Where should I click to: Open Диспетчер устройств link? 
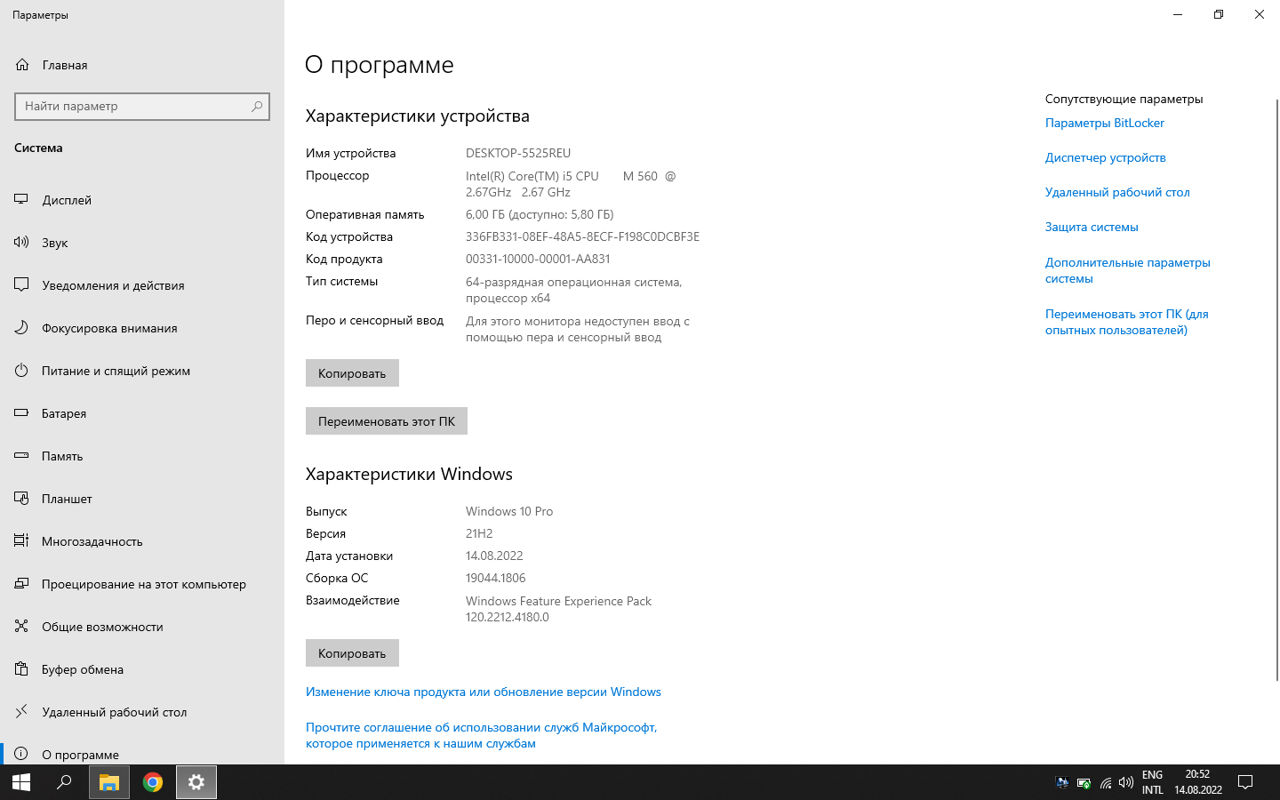coord(1105,158)
